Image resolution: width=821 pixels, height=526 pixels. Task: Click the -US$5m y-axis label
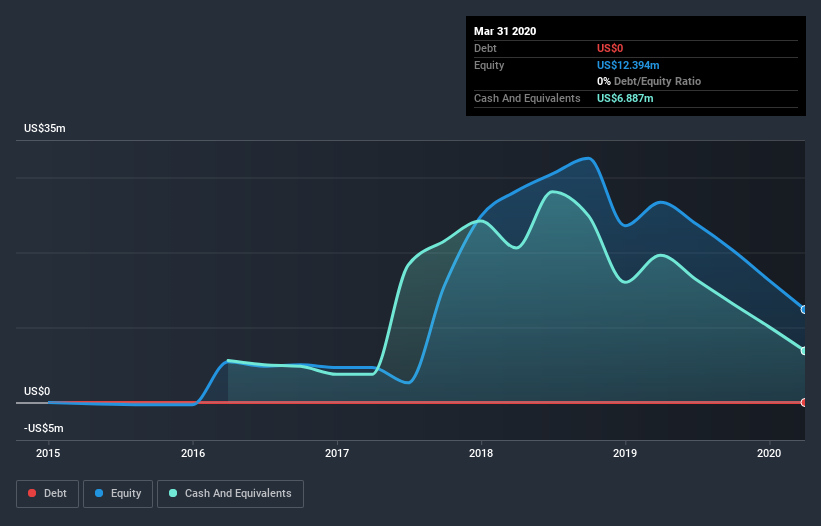(43, 428)
